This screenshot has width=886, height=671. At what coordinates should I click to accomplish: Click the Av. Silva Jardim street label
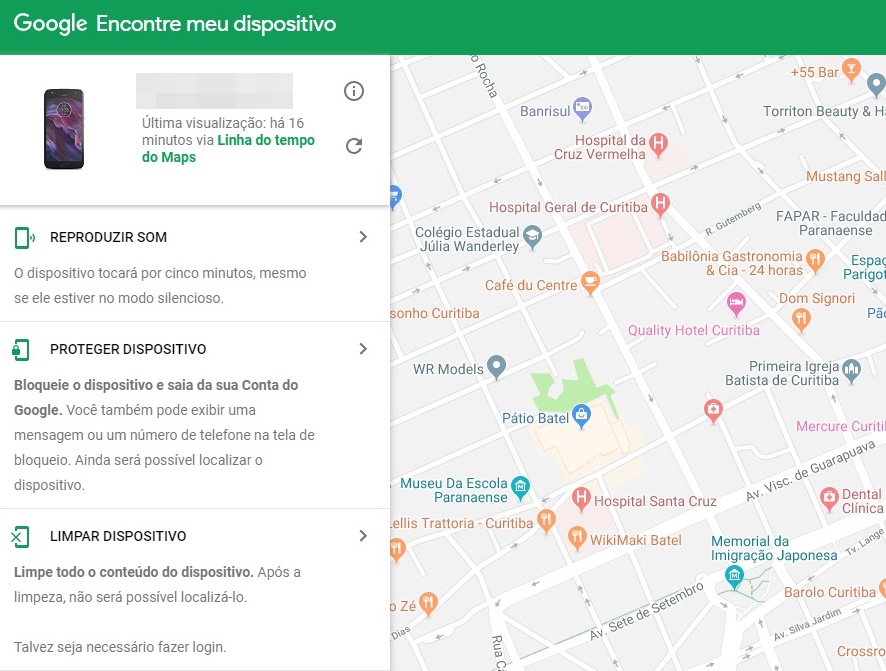[807, 624]
